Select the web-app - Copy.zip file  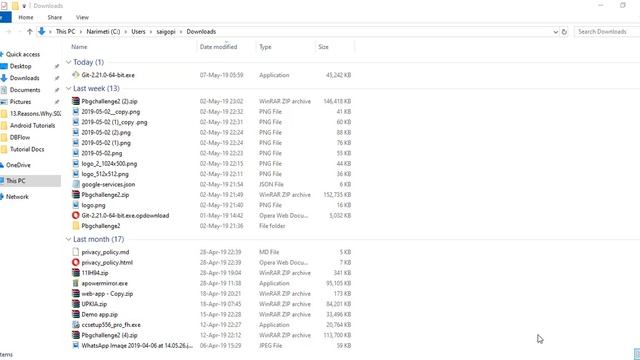coord(107,294)
